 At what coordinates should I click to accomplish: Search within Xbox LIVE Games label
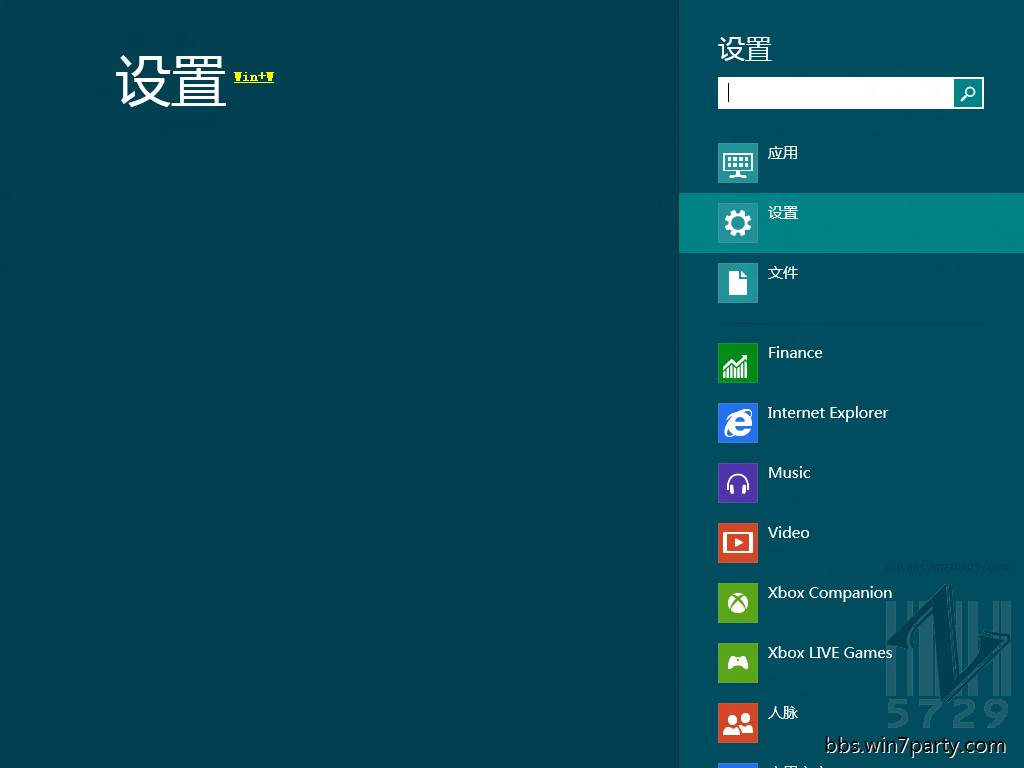coord(829,653)
